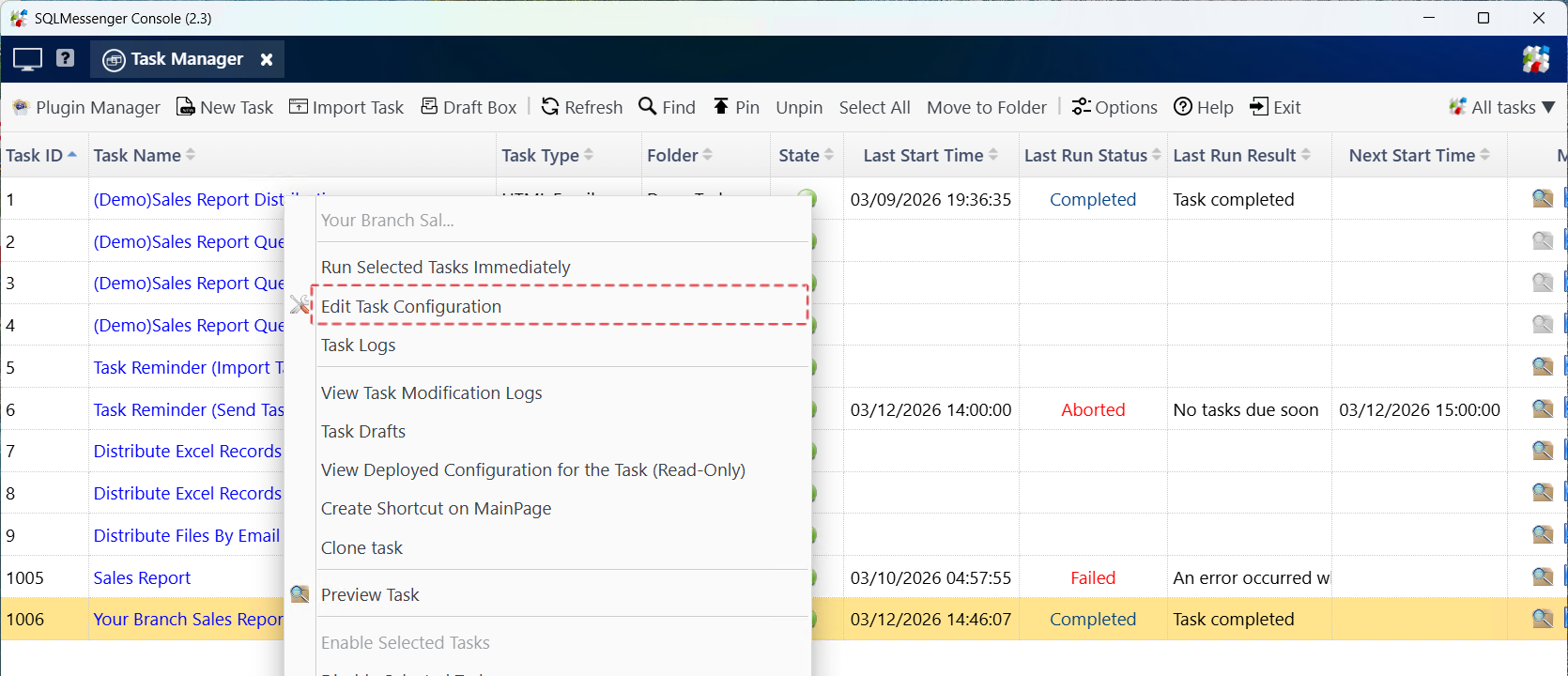Click preview icon in Task Reminder row 6
This screenshot has width=1568, height=676.
pyautogui.click(x=1543, y=408)
